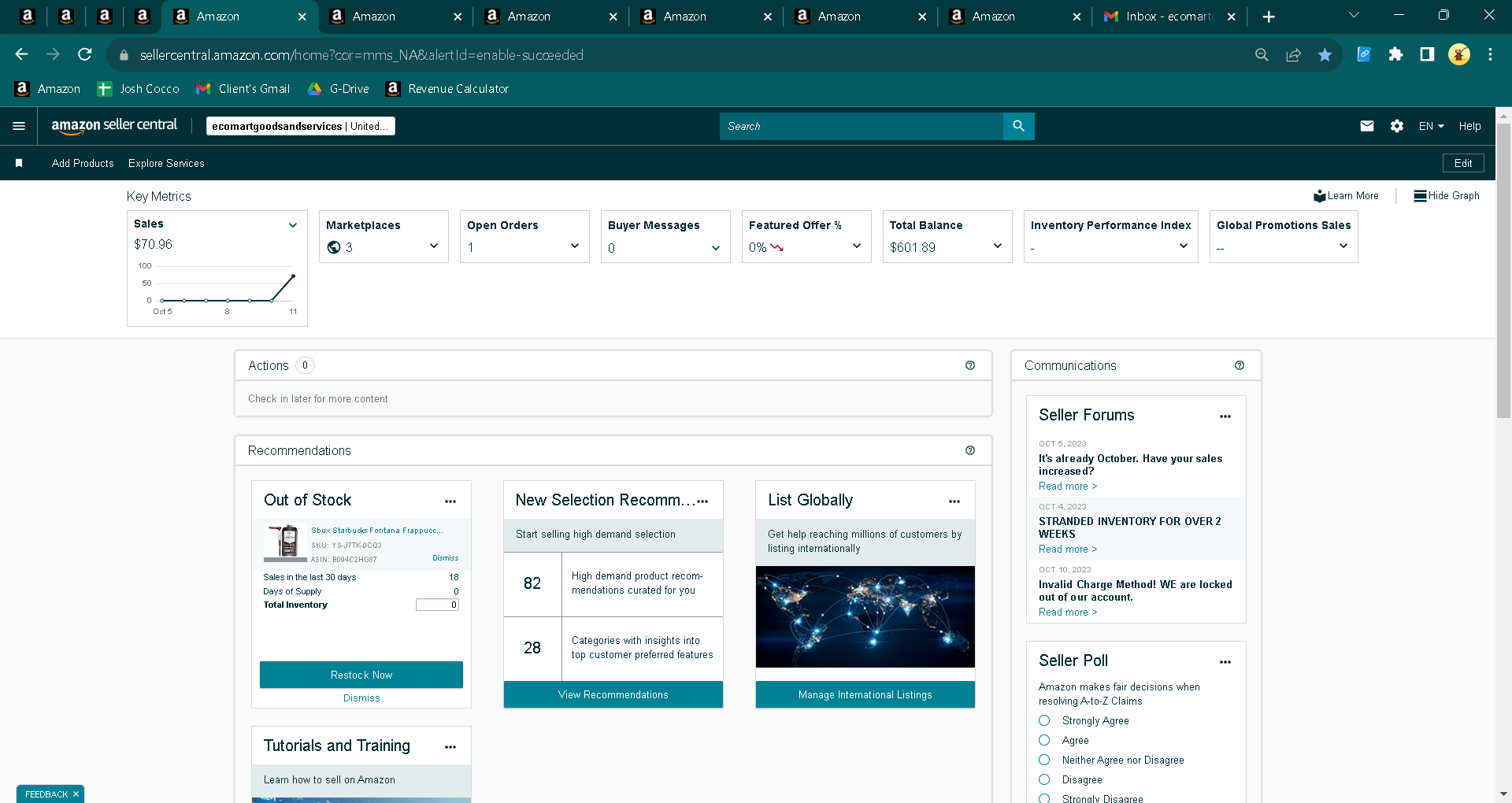Open the G-Drive bookmark

[338, 89]
